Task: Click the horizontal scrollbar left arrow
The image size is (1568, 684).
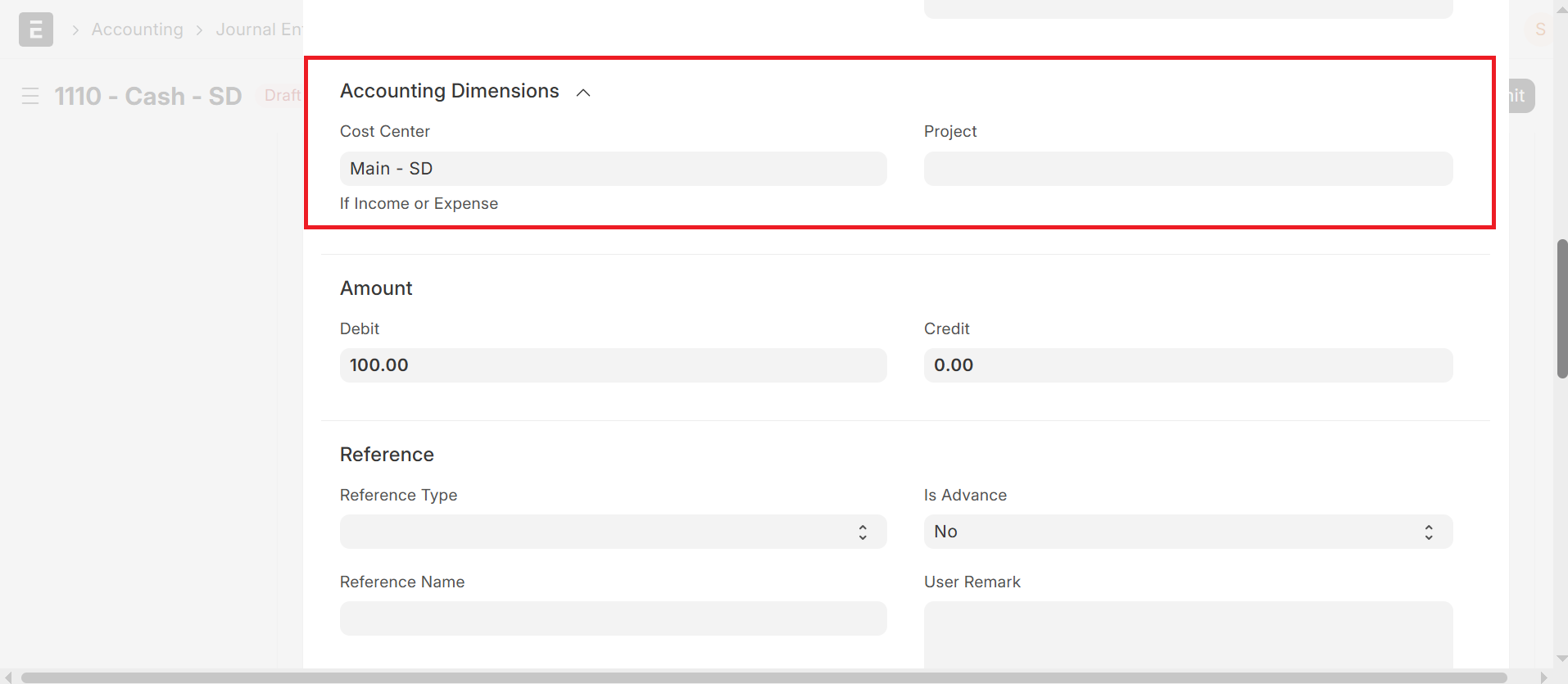Action: 8,677
